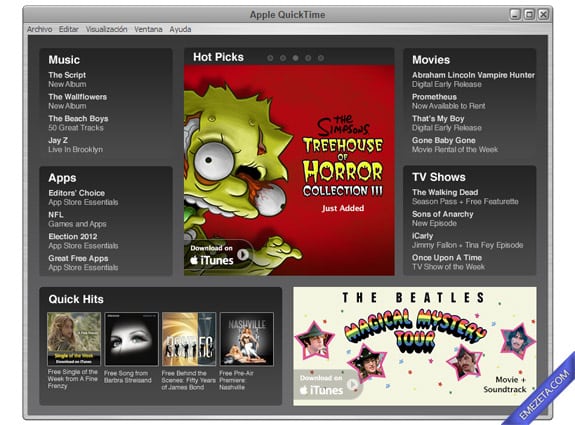Screen dimensions: 575x425
Task: Open The Script New Album link
Action: point(67,80)
